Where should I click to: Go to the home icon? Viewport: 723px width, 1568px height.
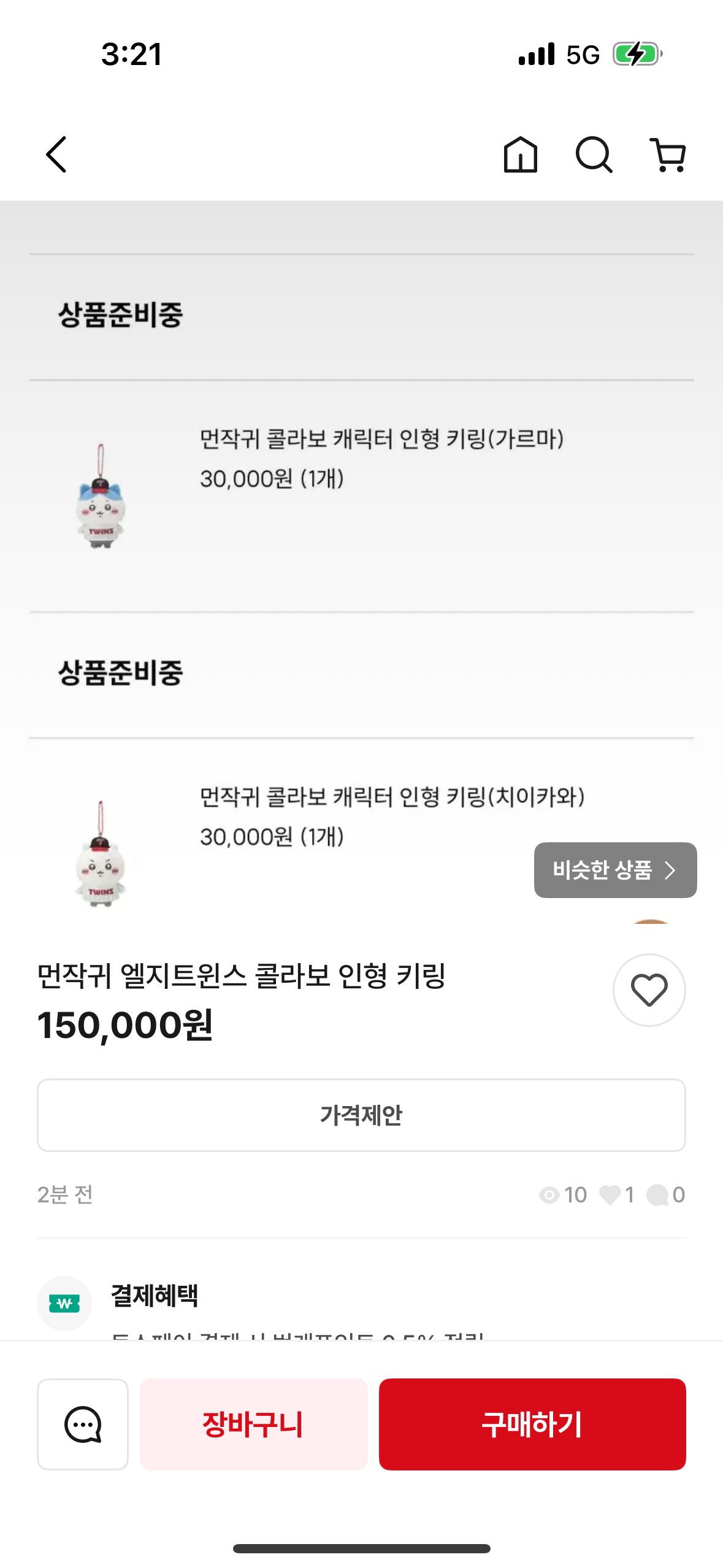520,155
